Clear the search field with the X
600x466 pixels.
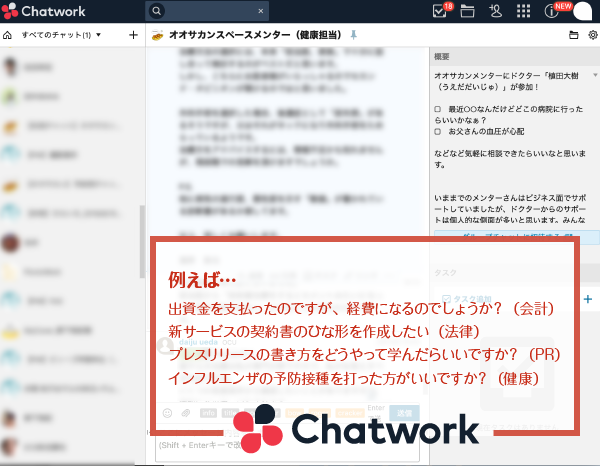(261, 11)
